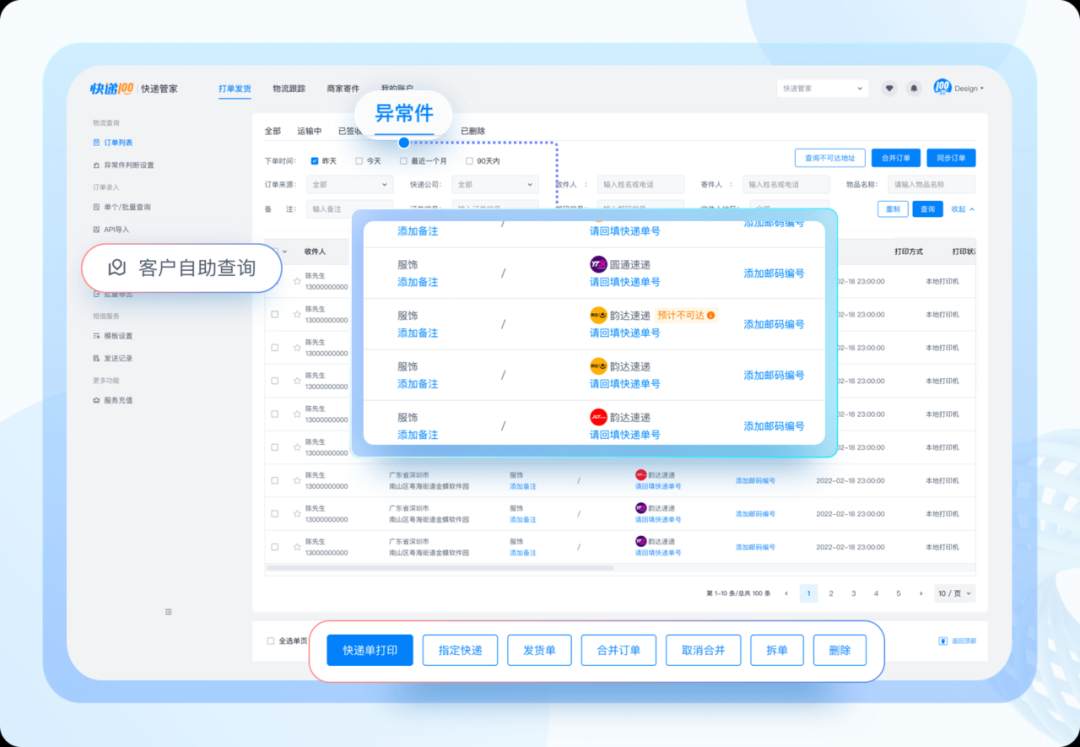Go to the next page arrow in pagination
This screenshot has height=747, width=1080.
921,593
